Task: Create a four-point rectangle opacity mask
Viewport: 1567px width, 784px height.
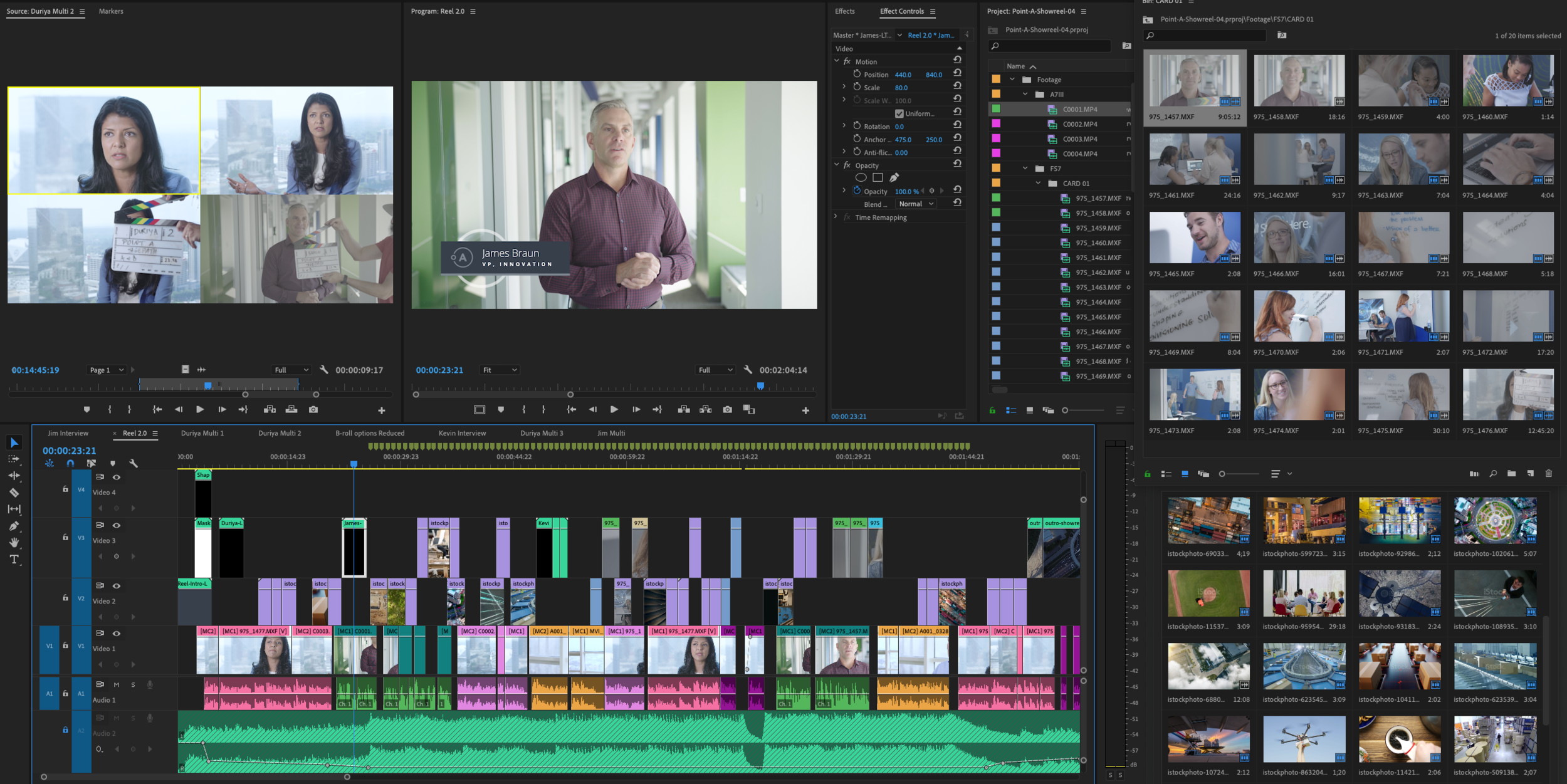Action: point(878,178)
